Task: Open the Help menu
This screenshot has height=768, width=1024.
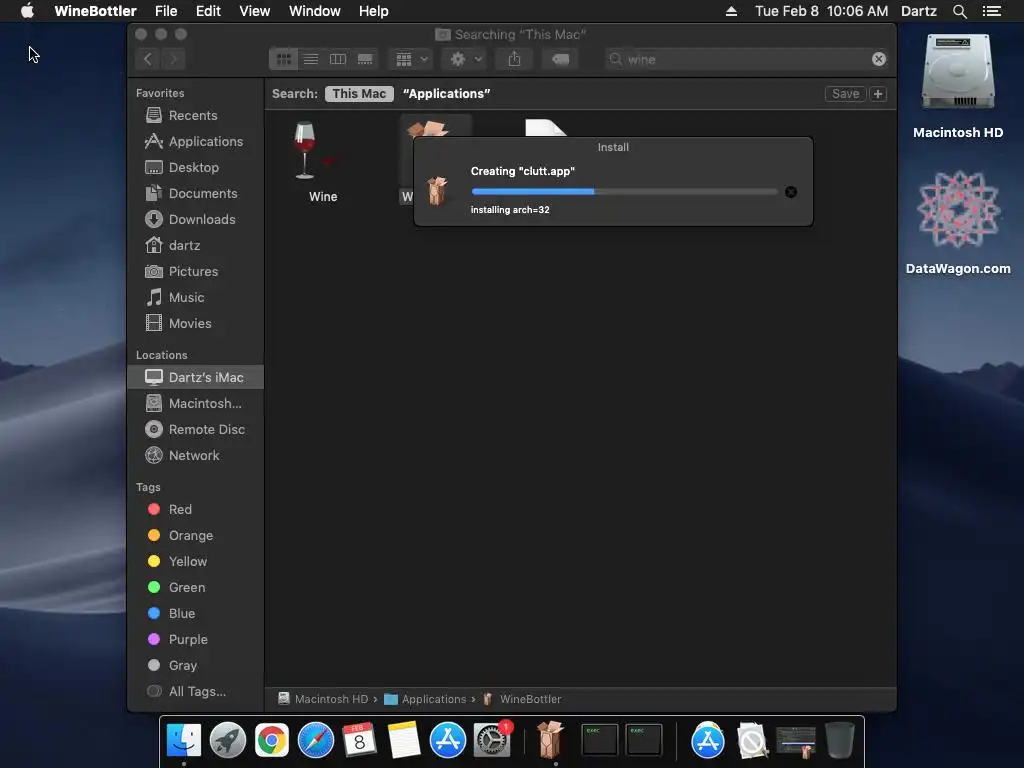Action: [374, 11]
